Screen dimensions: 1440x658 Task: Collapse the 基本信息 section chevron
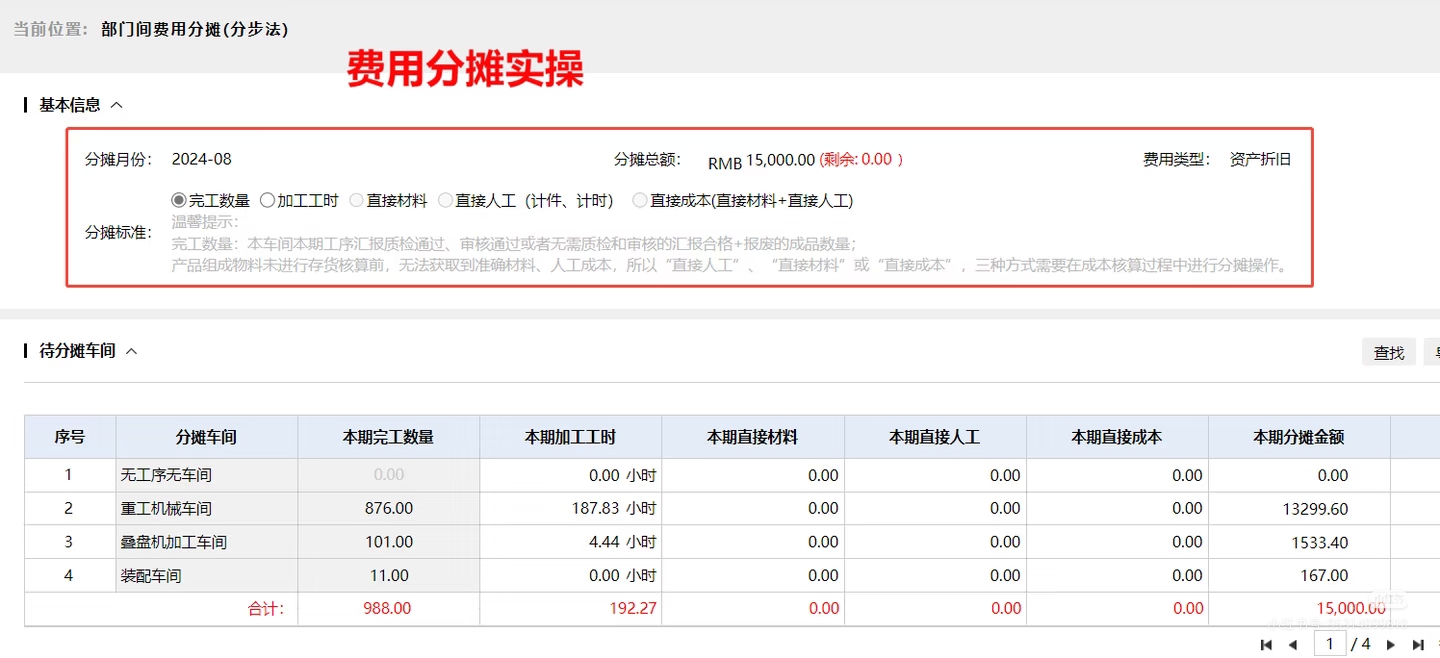(x=116, y=105)
